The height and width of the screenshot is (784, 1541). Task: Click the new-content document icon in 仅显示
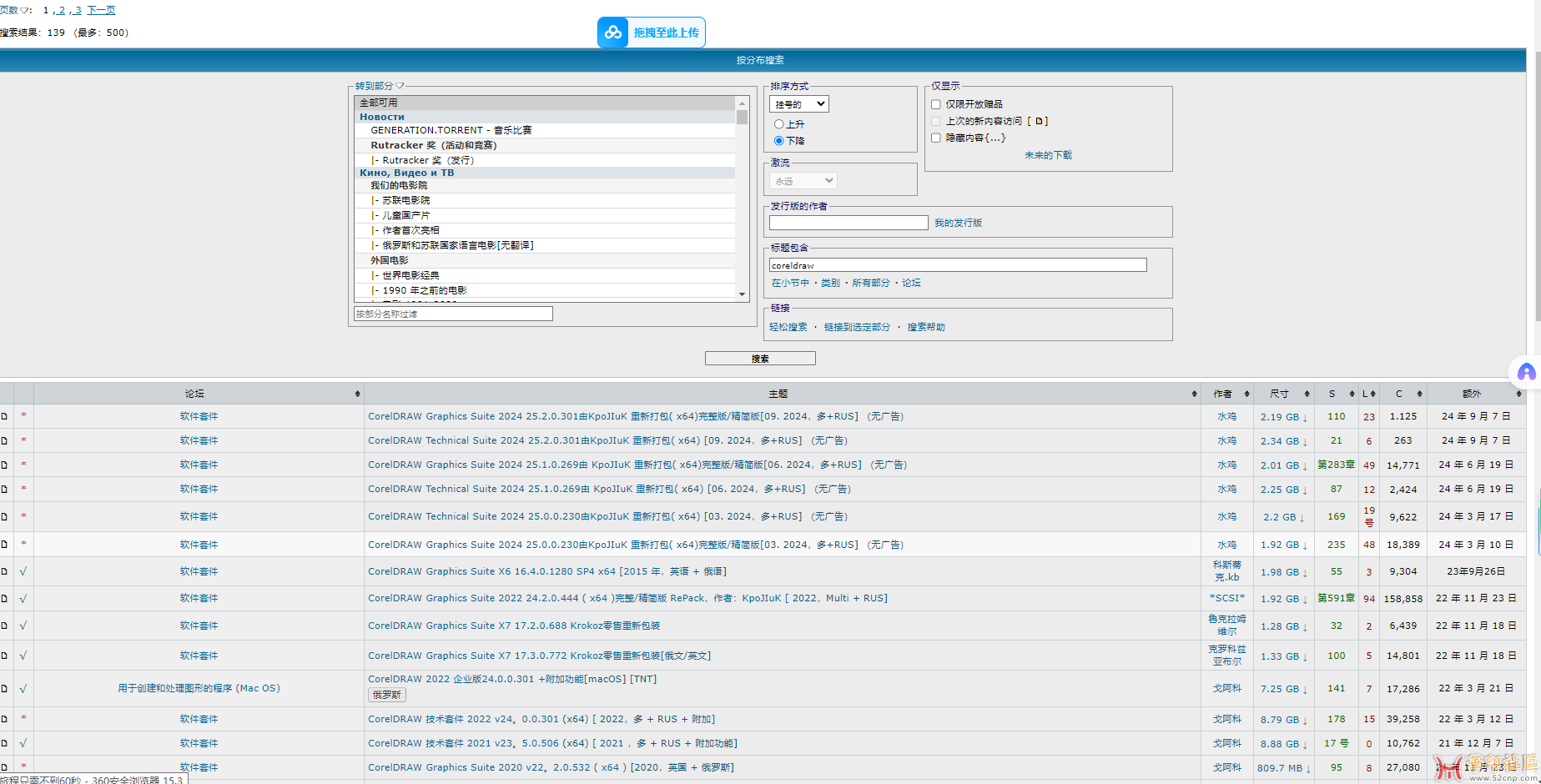click(x=1038, y=121)
